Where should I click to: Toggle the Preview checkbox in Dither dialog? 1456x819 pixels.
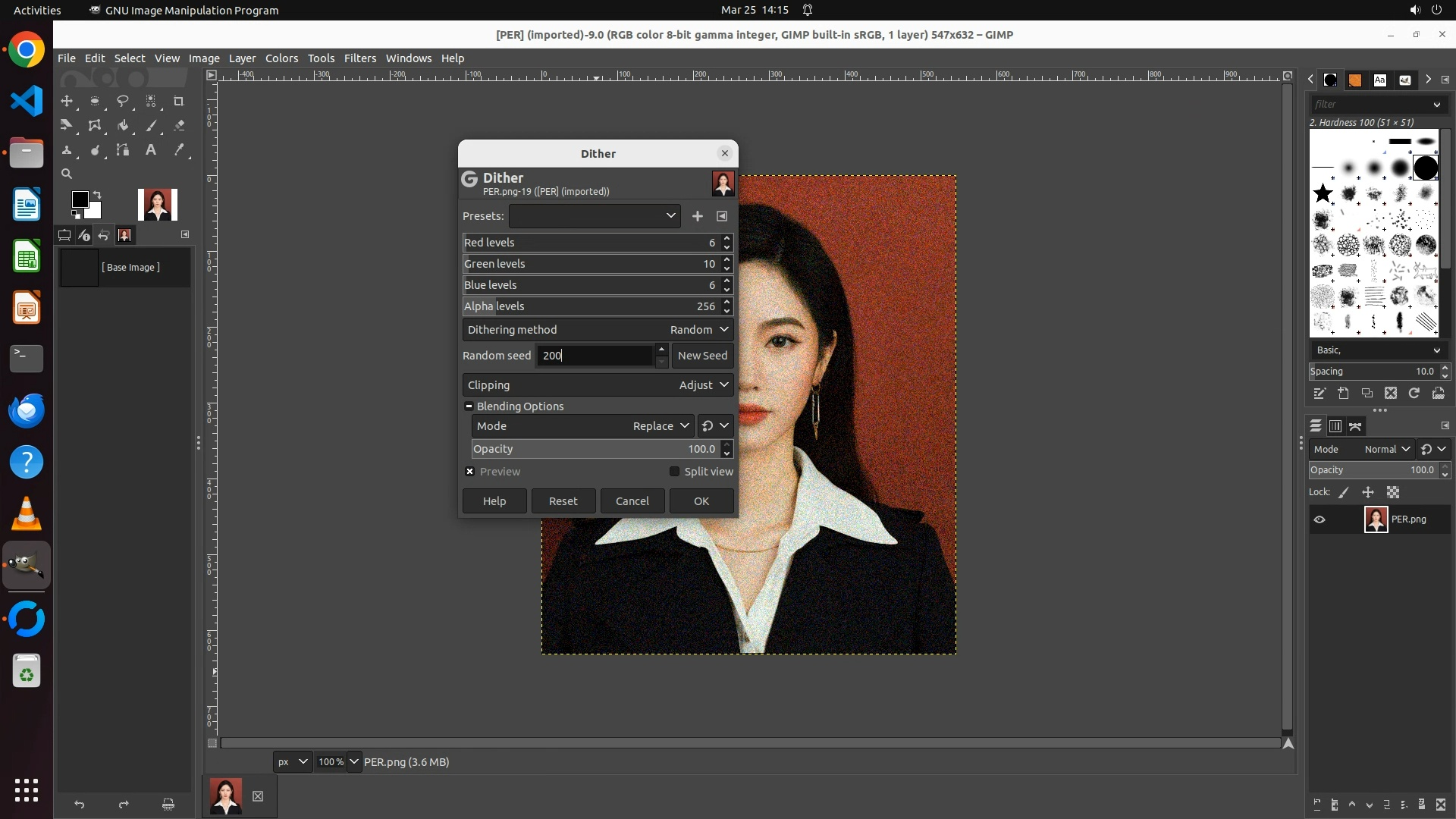click(x=470, y=472)
